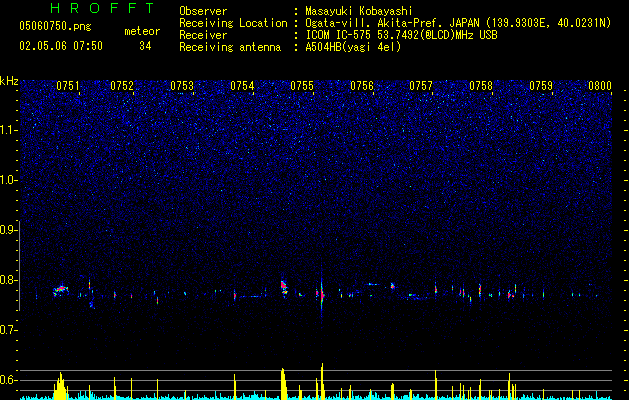
Task: Click the tallest yellow intensity spike below 0755
Action: coord(322,381)
